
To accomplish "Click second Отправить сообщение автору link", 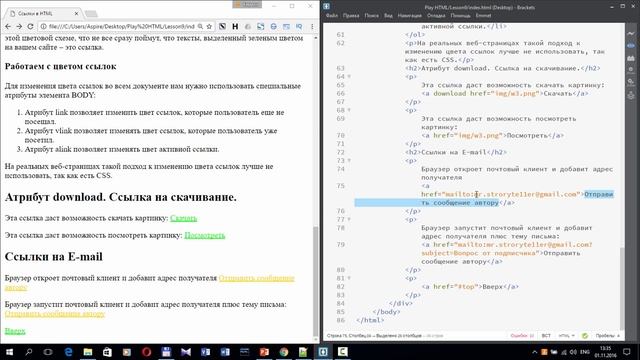I will click(55, 313).
